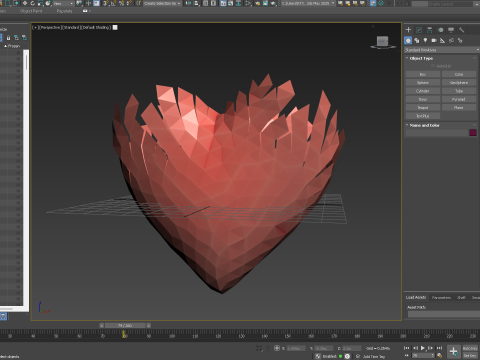Click the Sphere primitive button
This screenshot has height=360, width=480.
click(x=423, y=83)
